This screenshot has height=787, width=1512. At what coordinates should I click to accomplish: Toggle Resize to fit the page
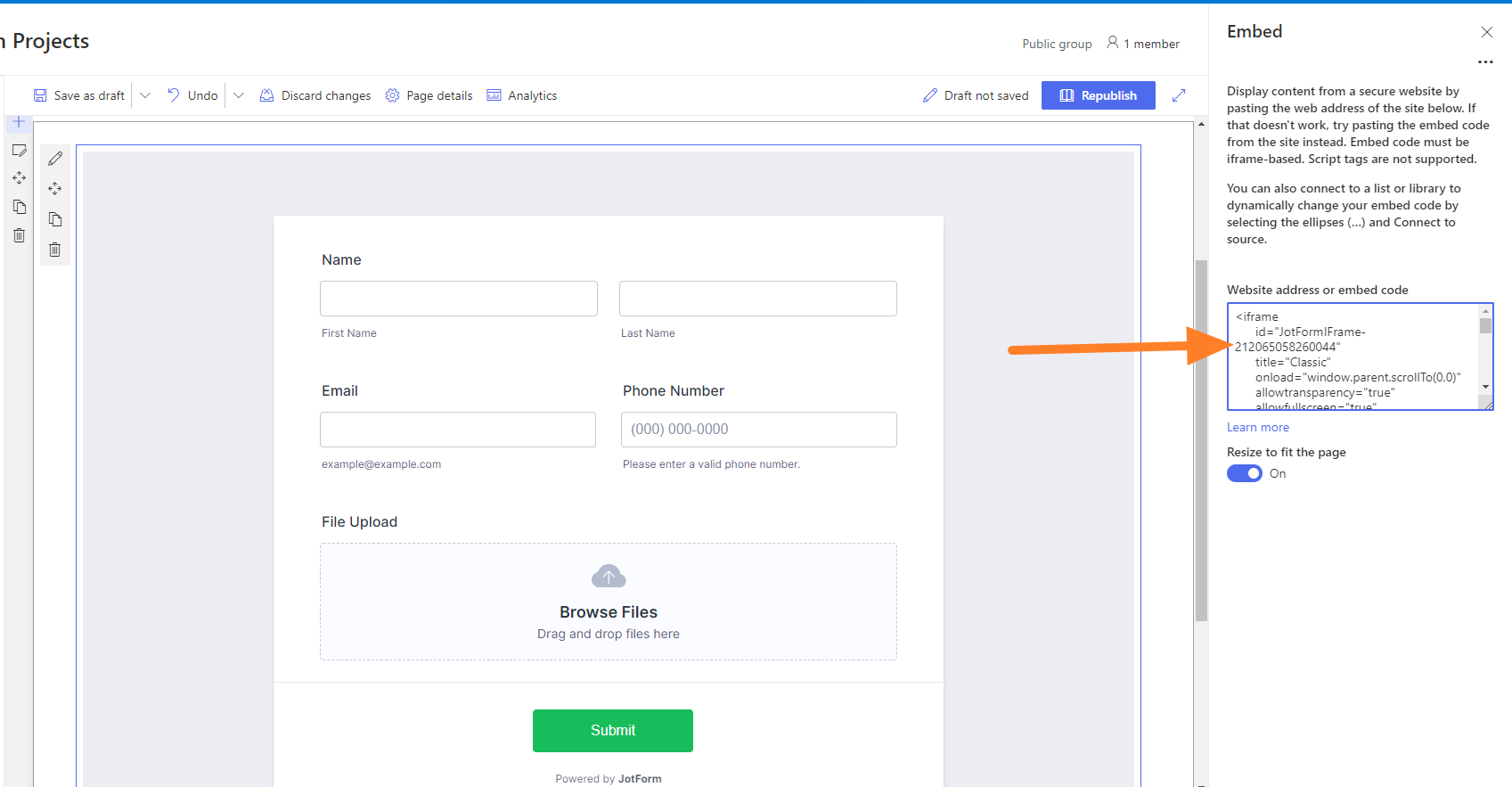point(1245,473)
